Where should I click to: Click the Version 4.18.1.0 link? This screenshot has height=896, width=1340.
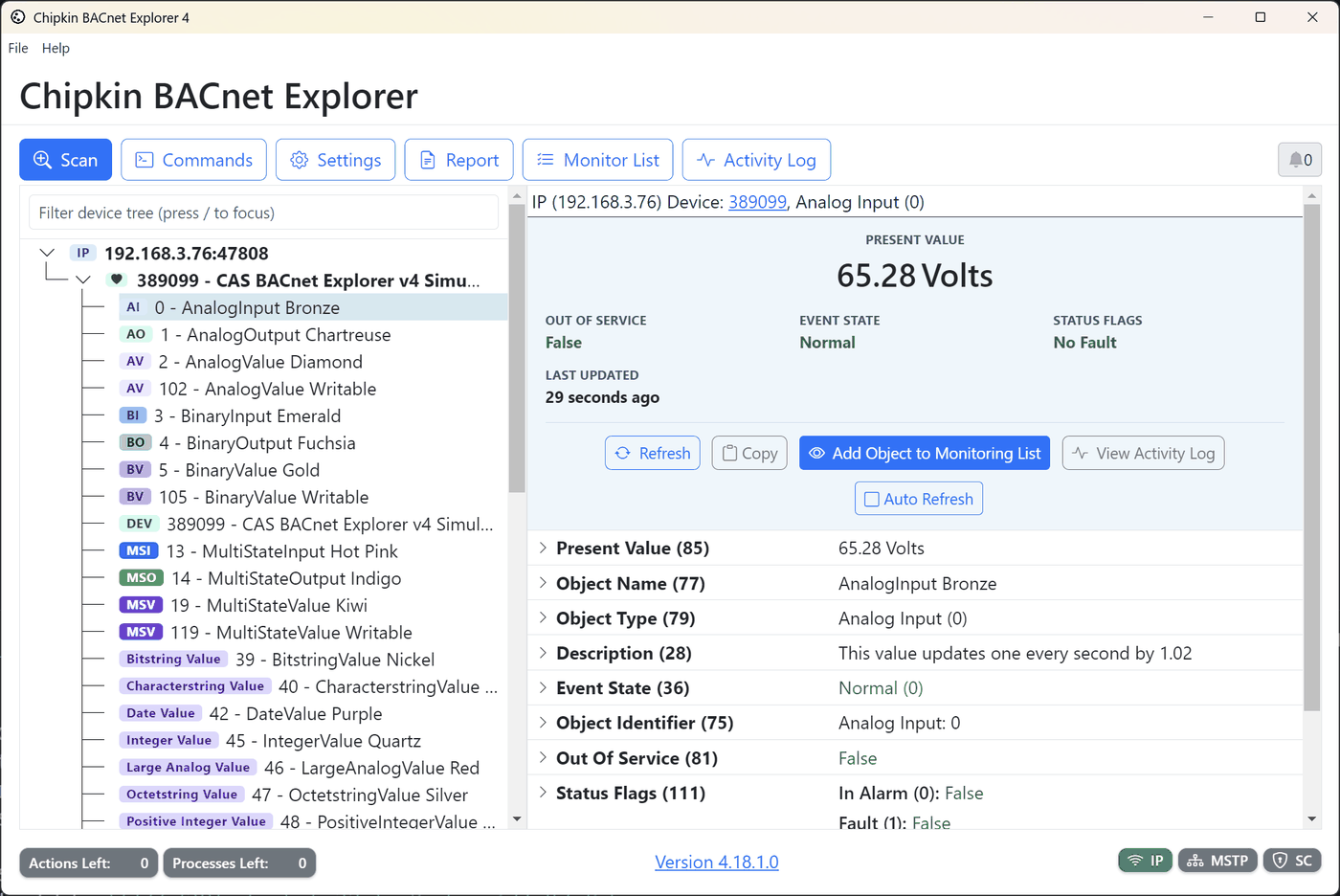pos(717,862)
